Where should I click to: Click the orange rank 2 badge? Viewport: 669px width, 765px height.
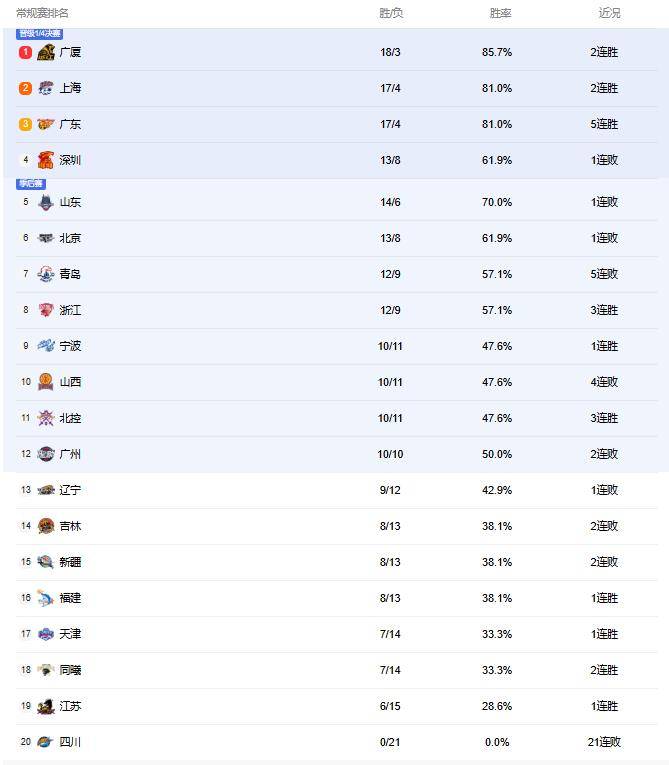(26, 88)
